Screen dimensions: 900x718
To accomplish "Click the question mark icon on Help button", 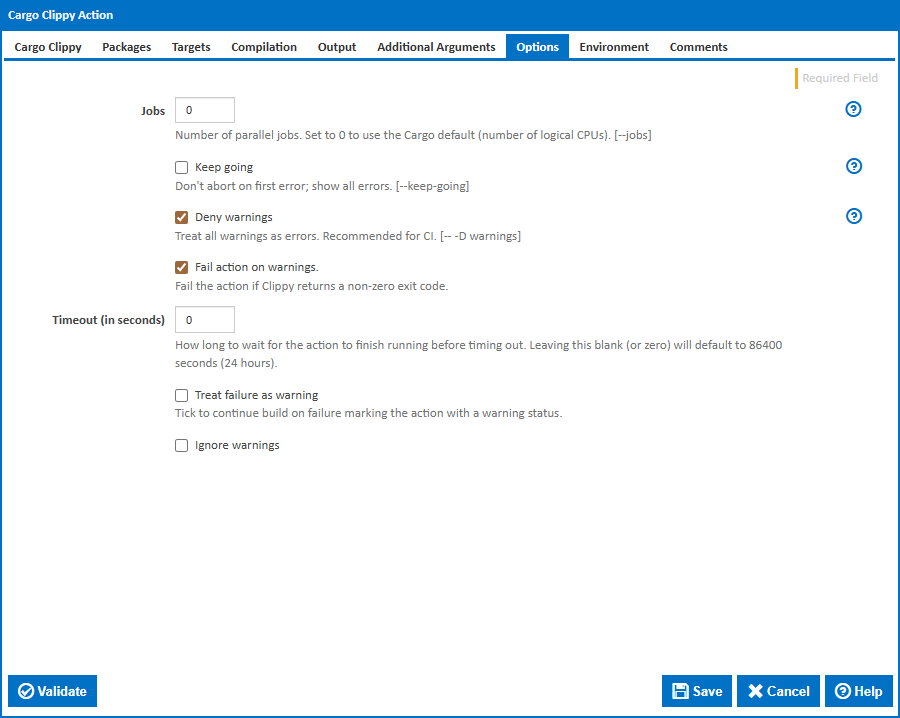I will [x=843, y=691].
